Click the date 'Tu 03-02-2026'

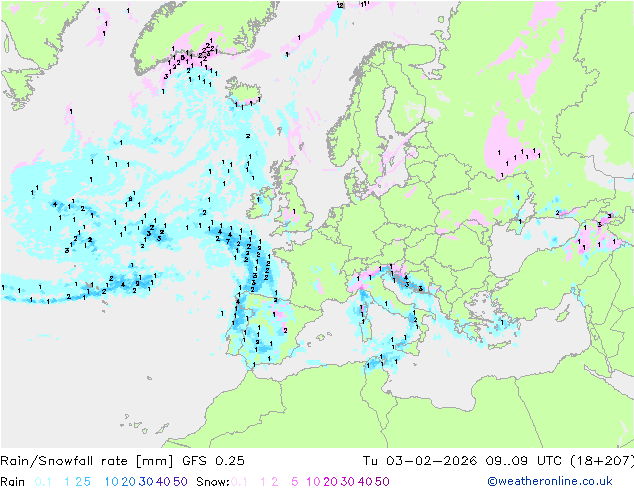pyautogui.click(x=420, y=461)
